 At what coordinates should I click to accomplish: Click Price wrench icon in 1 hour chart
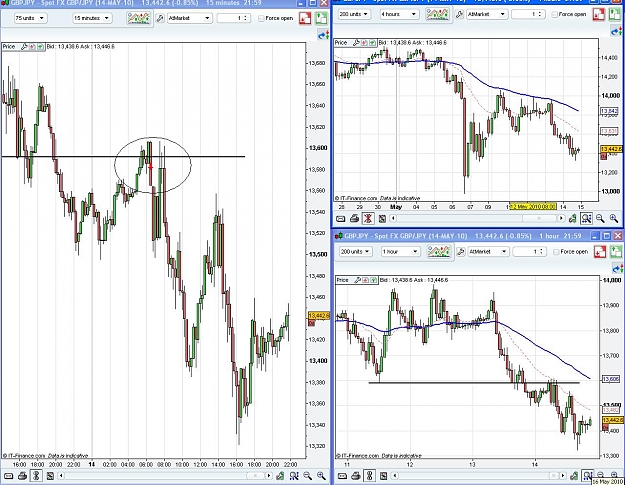click(358, 281)
